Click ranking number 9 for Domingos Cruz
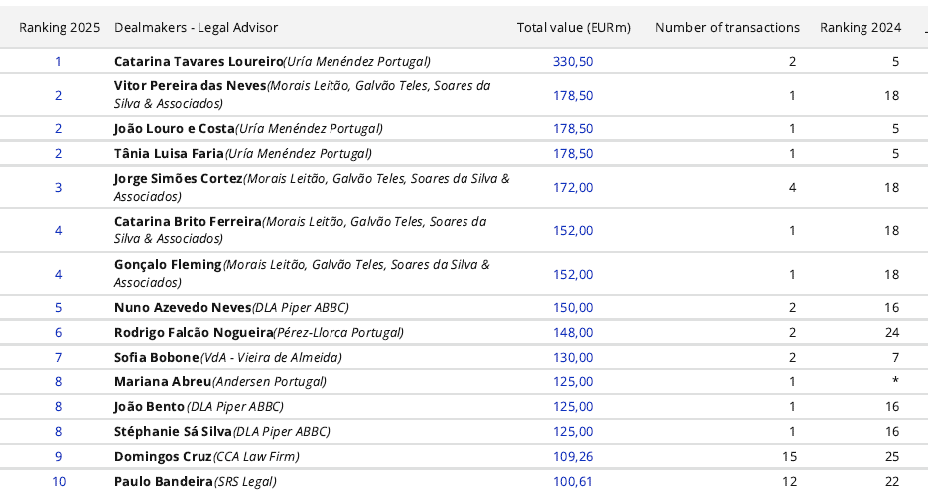Viewport: 928px width, 498px height. 59,457
